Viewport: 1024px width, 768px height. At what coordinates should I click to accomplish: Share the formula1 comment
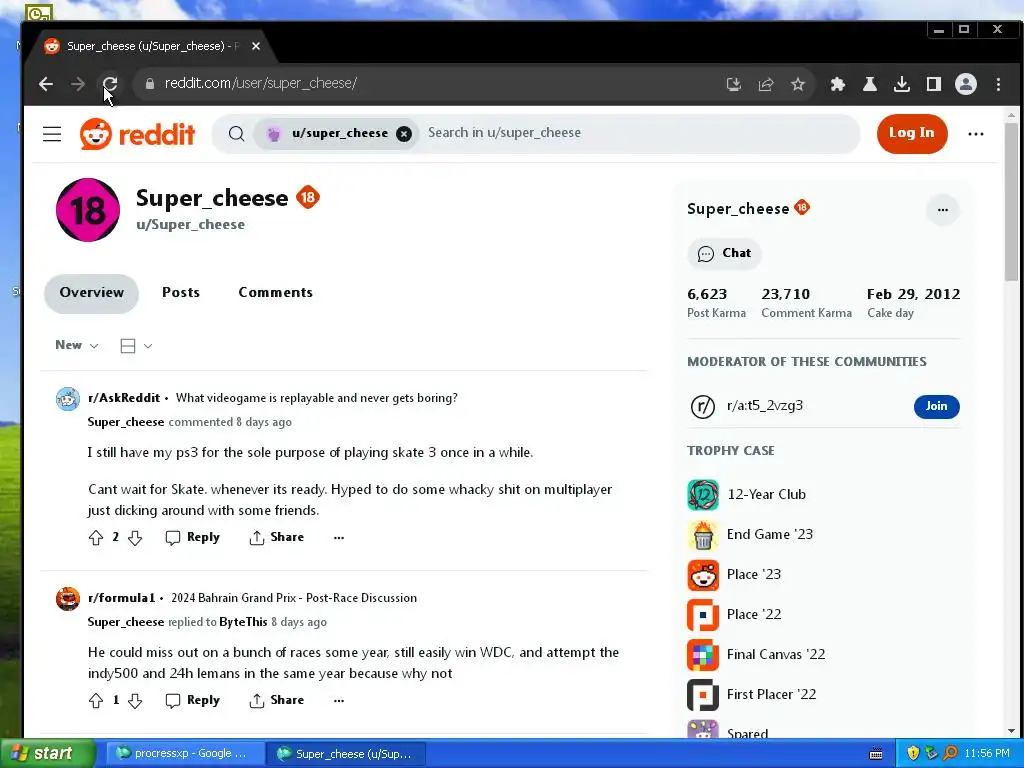277,700
